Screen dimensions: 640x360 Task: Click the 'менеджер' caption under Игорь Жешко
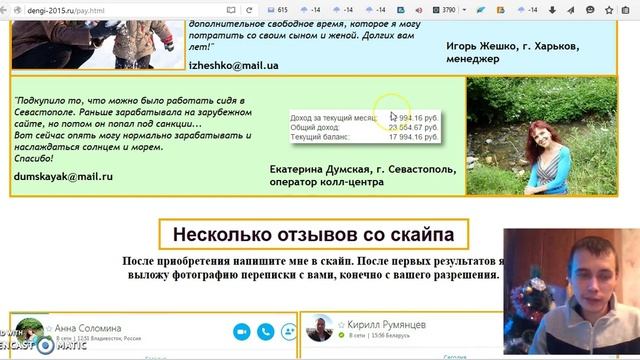click(x=473, y=58)
